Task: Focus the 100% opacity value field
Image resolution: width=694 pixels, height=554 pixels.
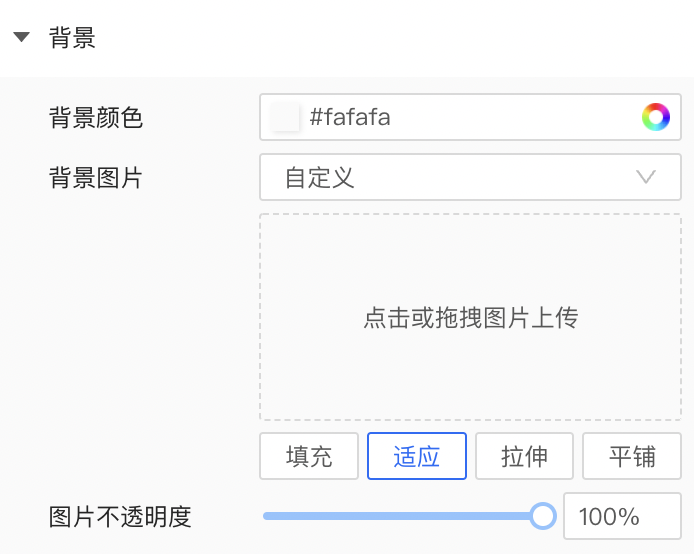Action: 622,516
